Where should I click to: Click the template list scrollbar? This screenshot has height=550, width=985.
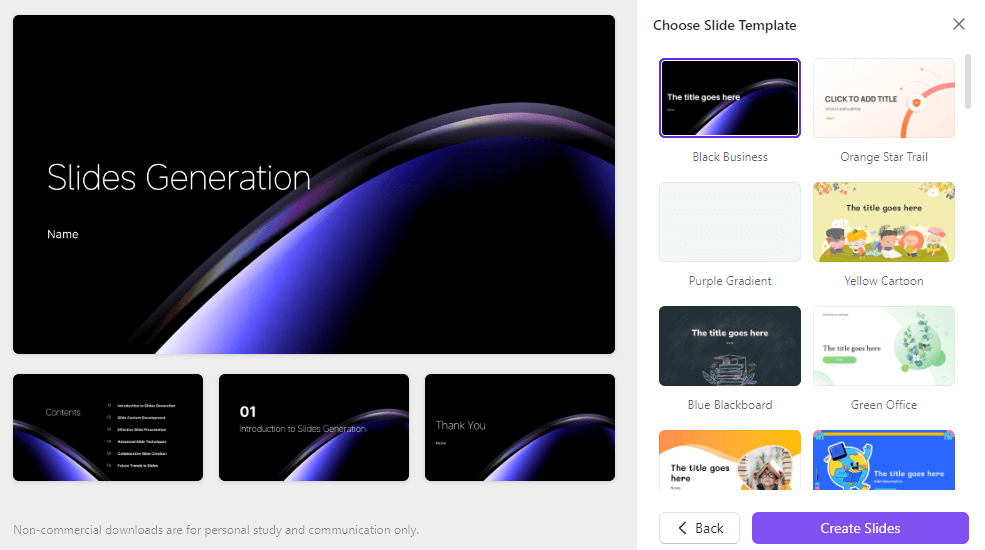click(x=968, y=82)
